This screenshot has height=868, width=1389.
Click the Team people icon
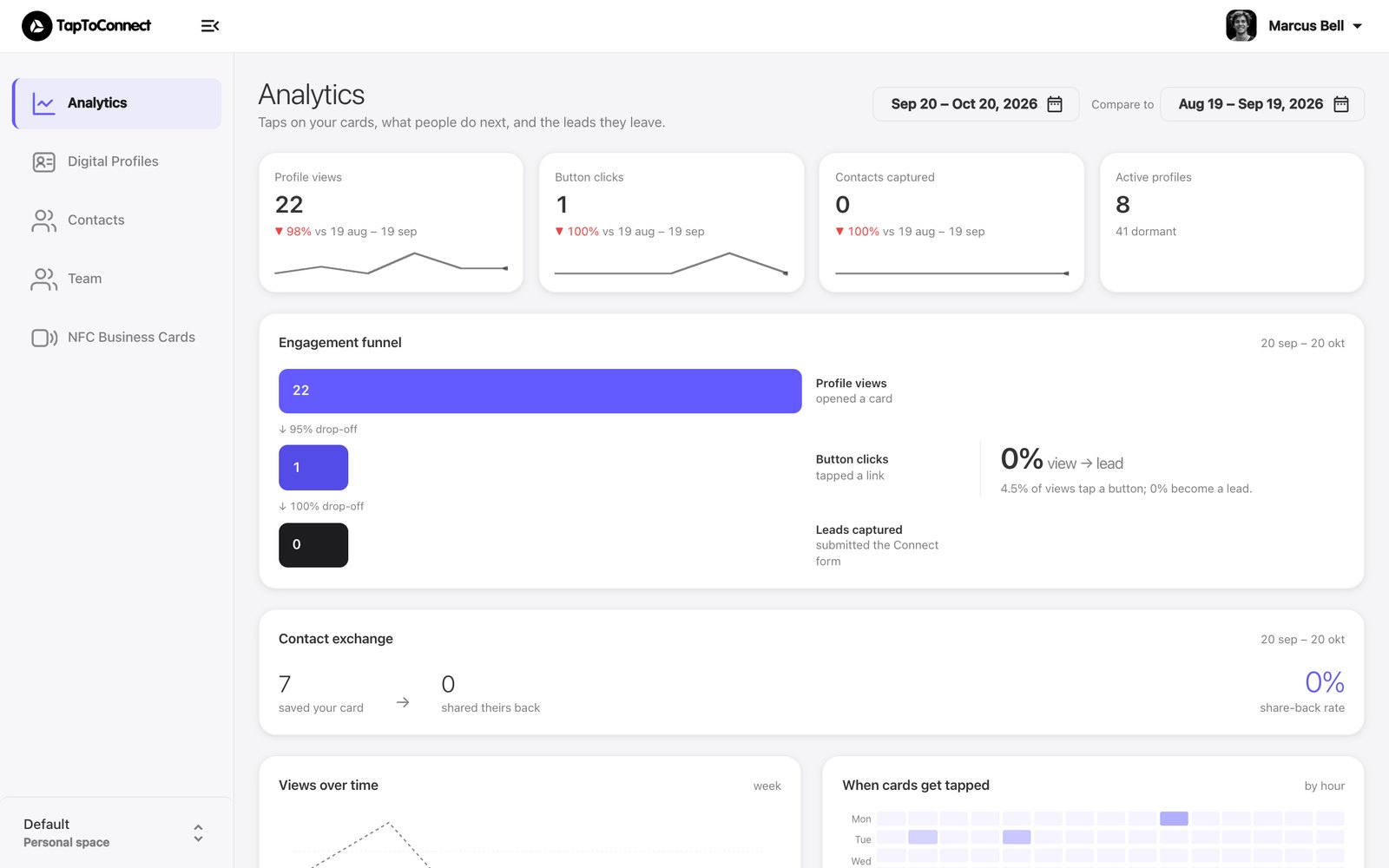[43, 279]
